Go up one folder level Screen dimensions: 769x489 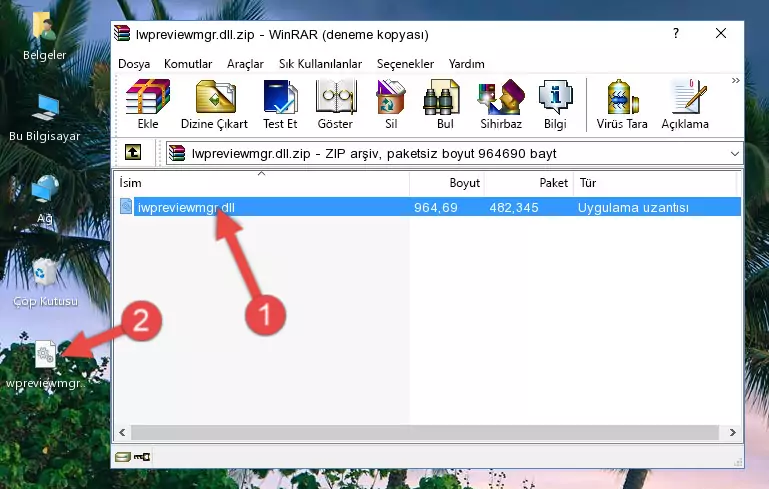point(133,153)
